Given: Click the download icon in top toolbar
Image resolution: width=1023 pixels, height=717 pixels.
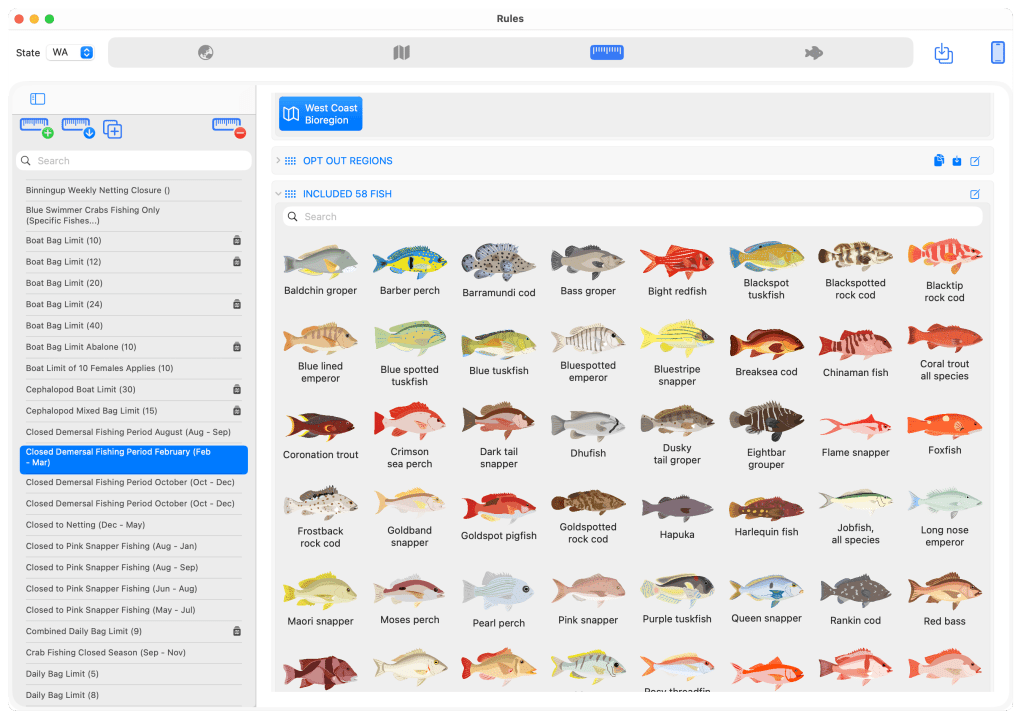Looking at the screenshot, I should (943, 53).
